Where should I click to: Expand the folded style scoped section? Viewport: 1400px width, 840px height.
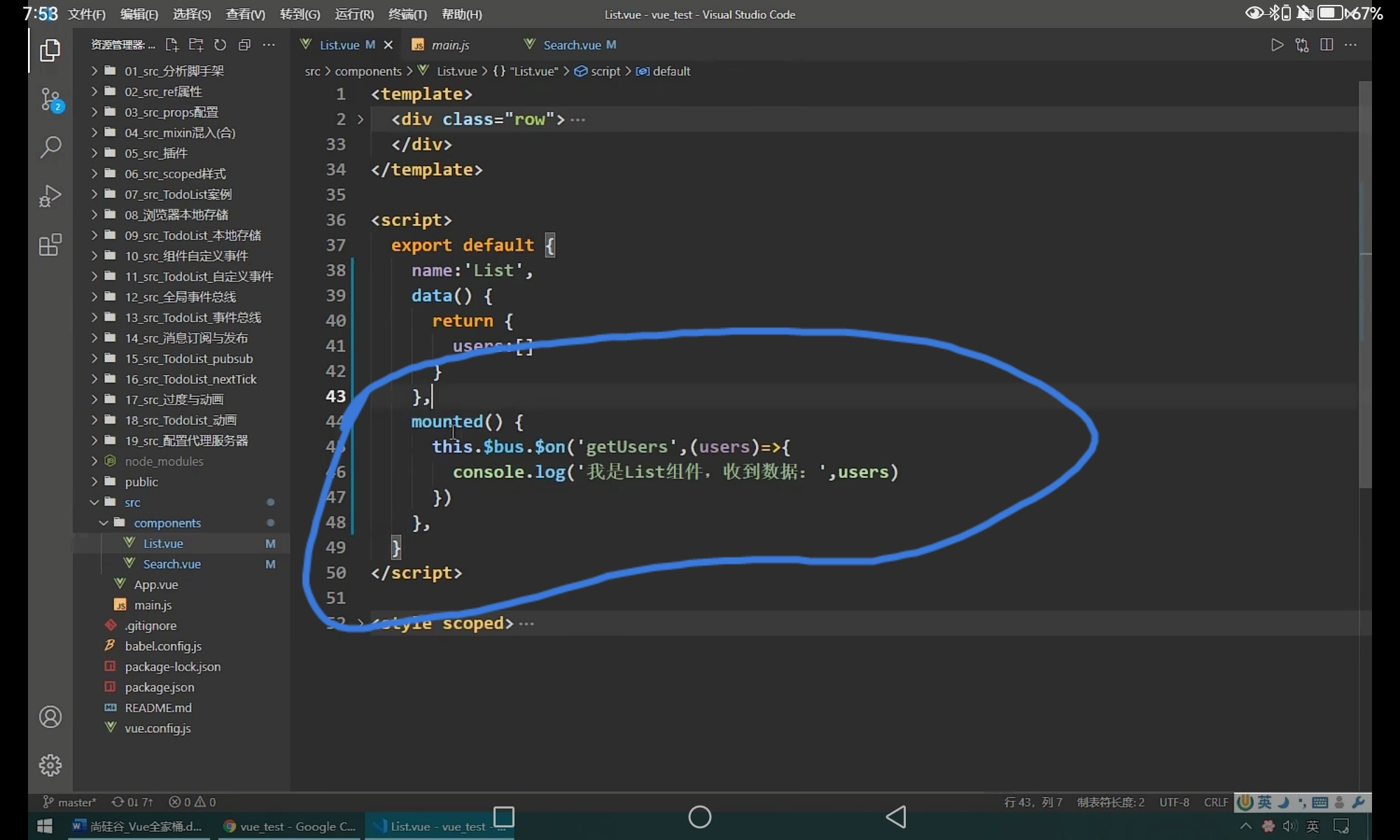click(x=360, y=622)
